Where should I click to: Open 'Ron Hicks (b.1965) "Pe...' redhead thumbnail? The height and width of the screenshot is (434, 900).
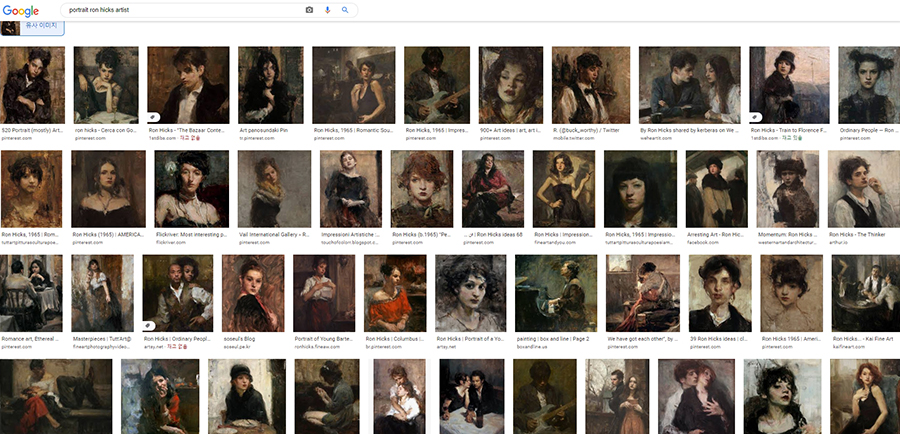[422, 189]
